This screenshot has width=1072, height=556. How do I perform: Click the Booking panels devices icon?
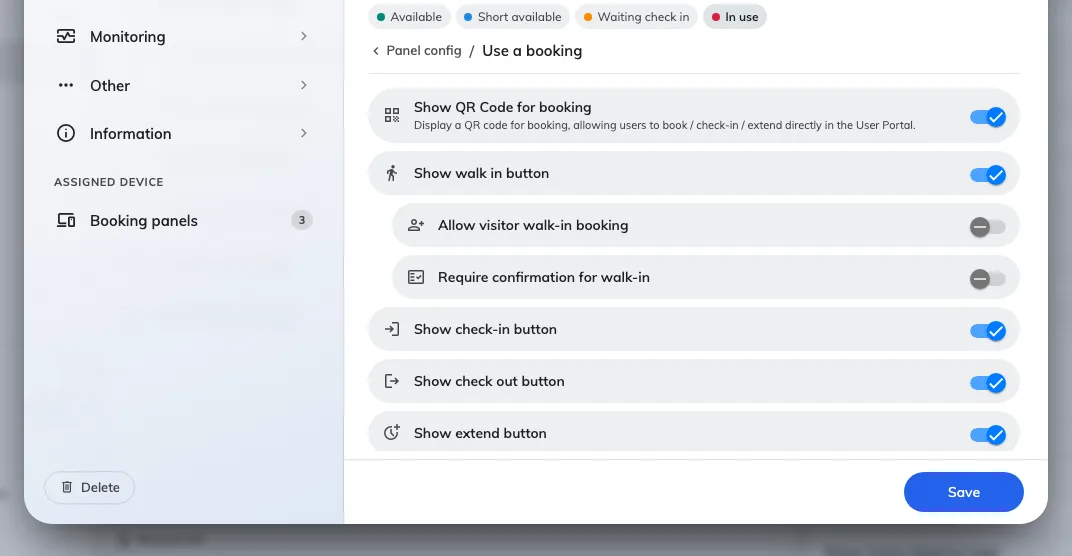(66, 220)
